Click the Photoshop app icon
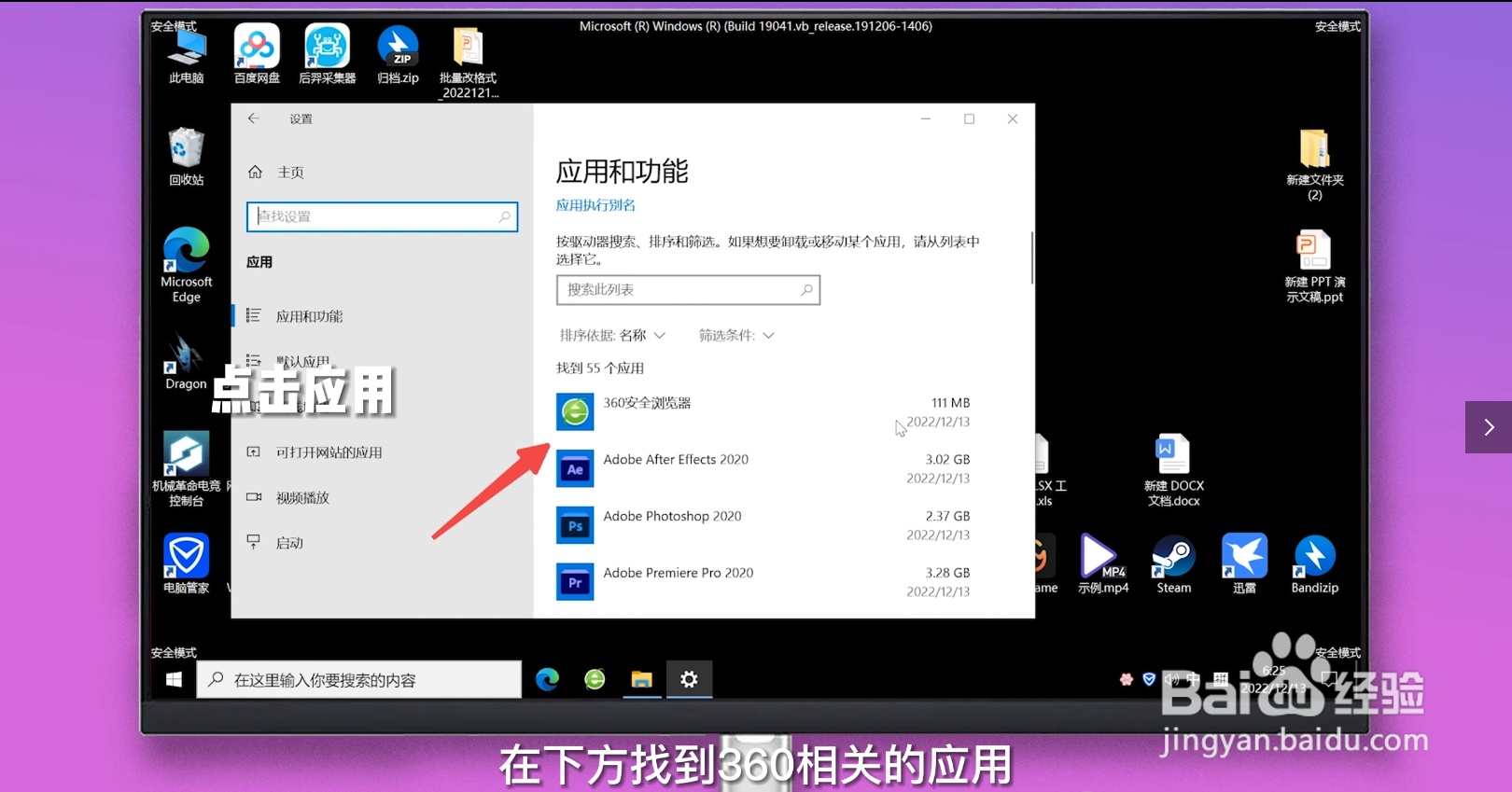 [575, 525]
